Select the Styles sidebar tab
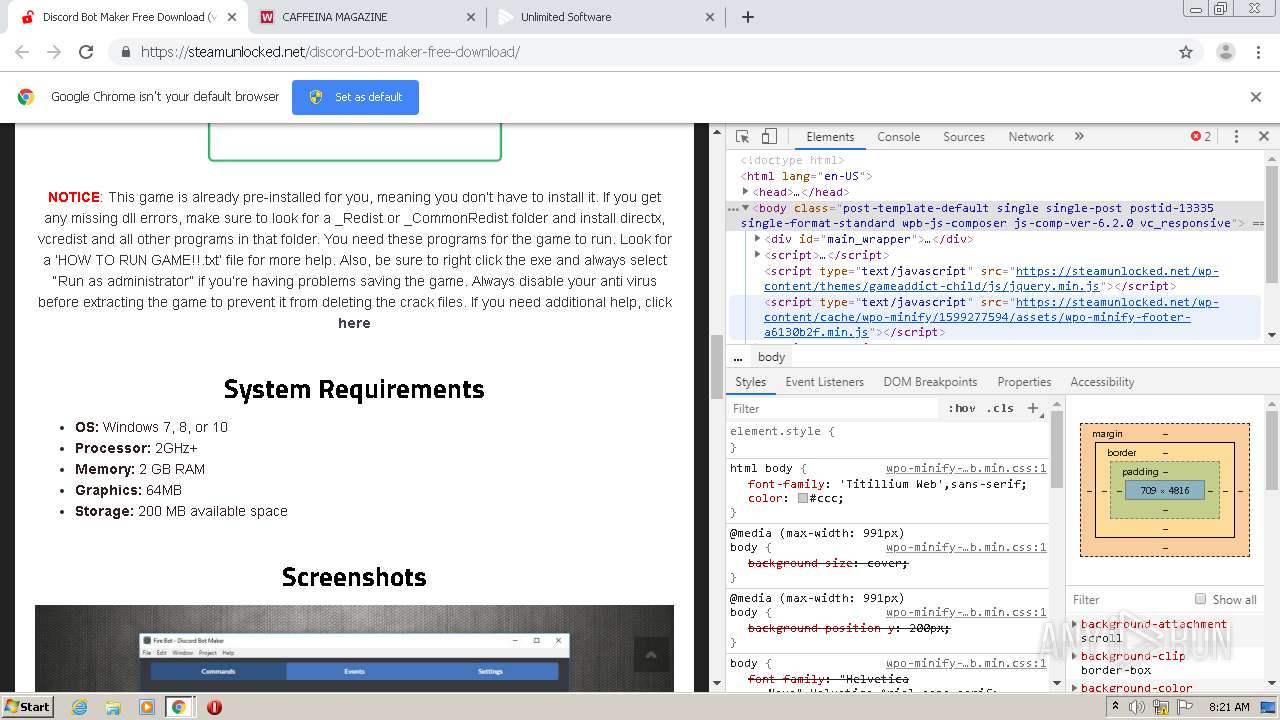 click(x=750, y=382)
